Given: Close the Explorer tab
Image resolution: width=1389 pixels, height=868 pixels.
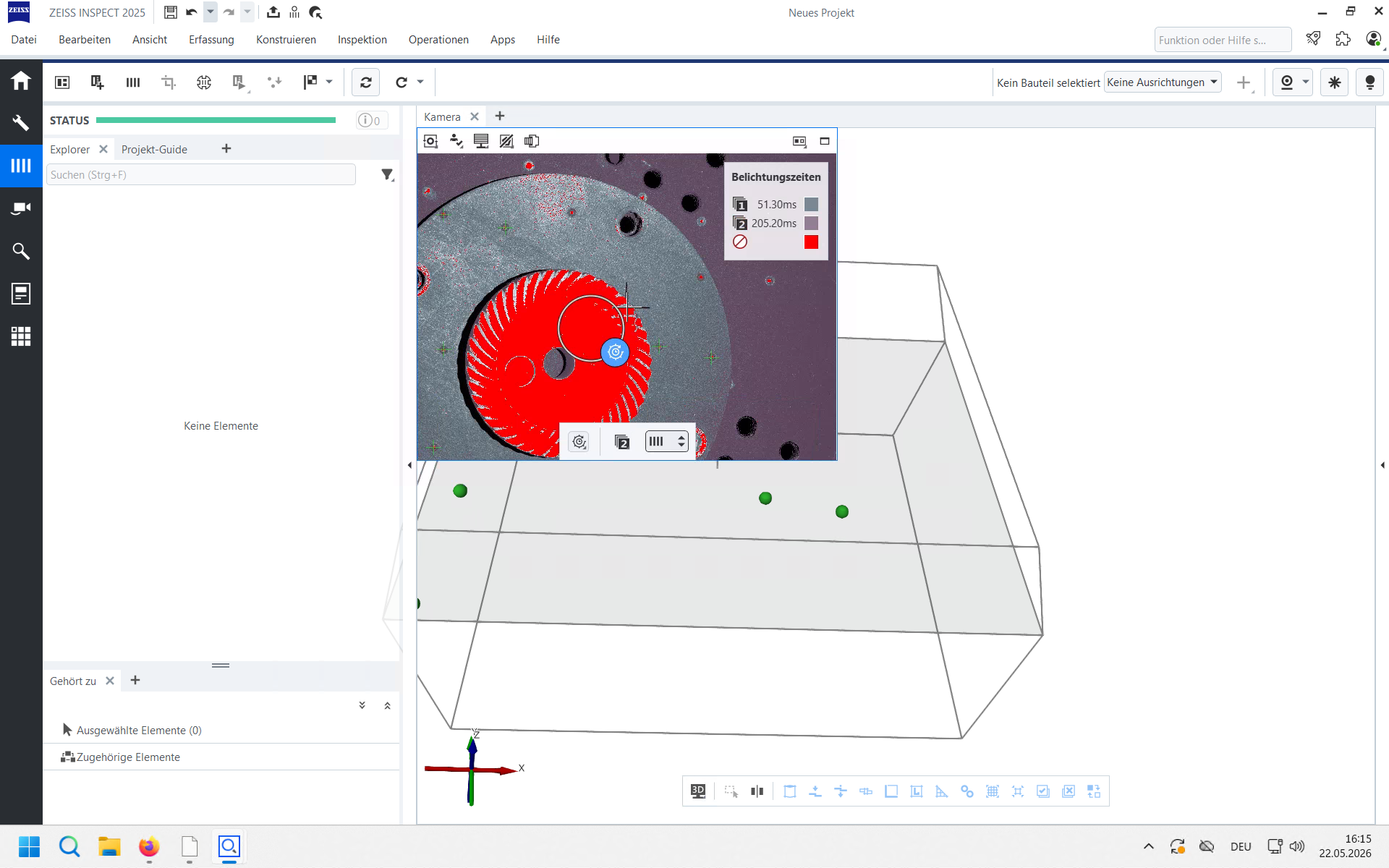Looking at the screenshot, I should pyautogui.click(x=103, y=149).
